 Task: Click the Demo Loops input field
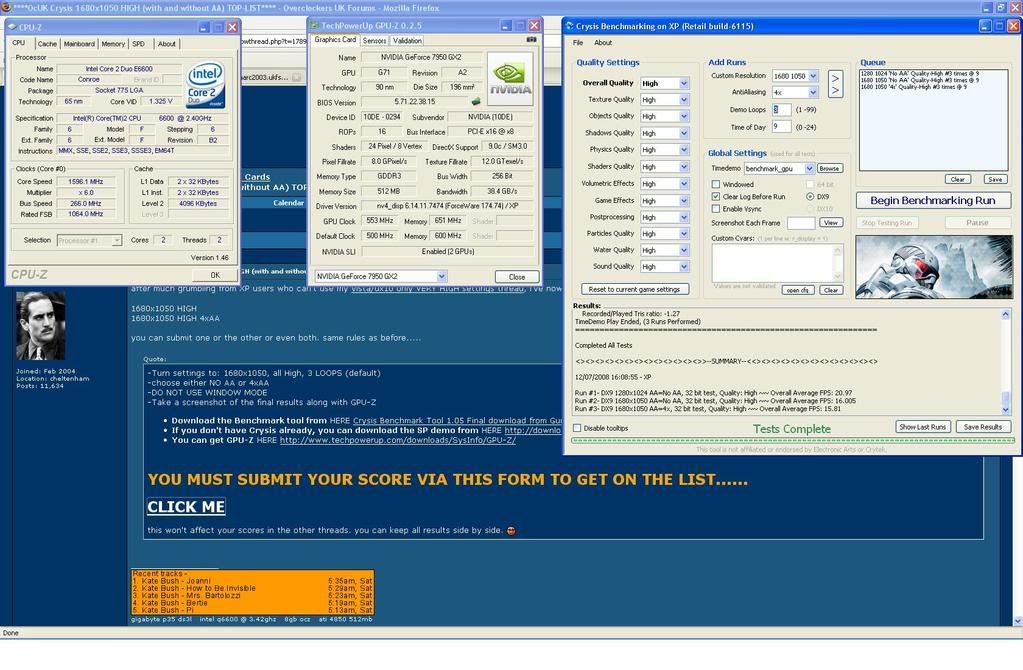click(x=781, y=110)
